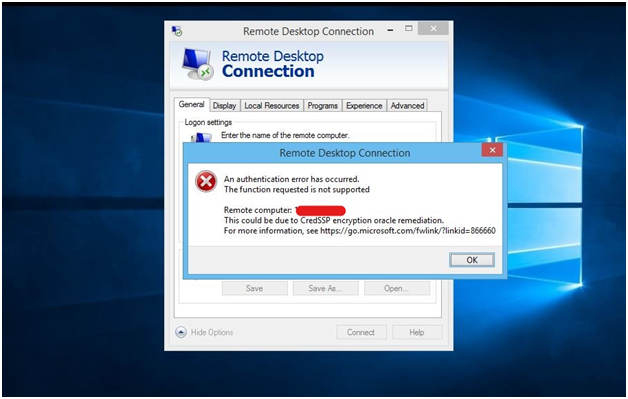Open the Local Resources tab

pyautogui.click(x=272, y=106)
